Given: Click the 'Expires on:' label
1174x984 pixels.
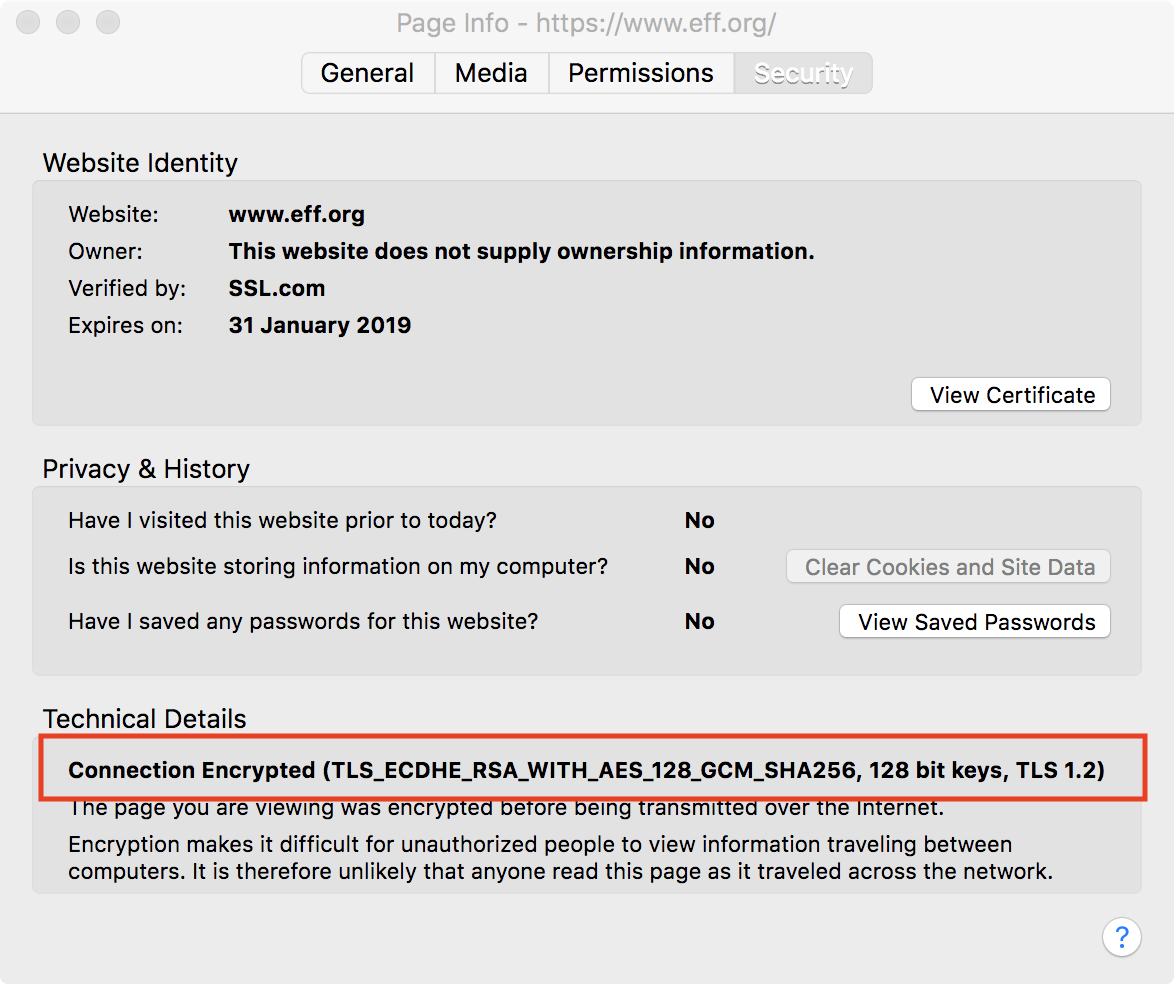Looking at the screenshot, I should (x=125, y=325).
